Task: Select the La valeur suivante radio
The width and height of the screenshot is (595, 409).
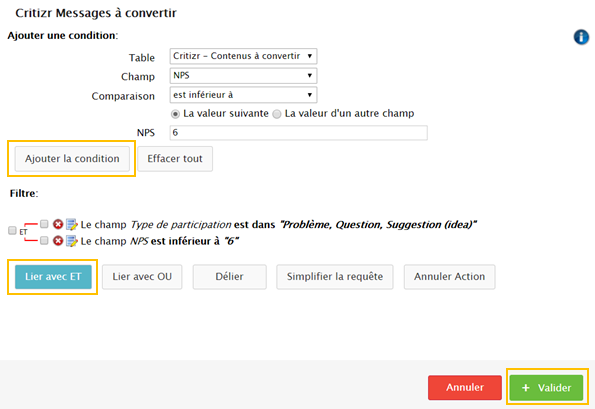Action: tap(175, 114)
